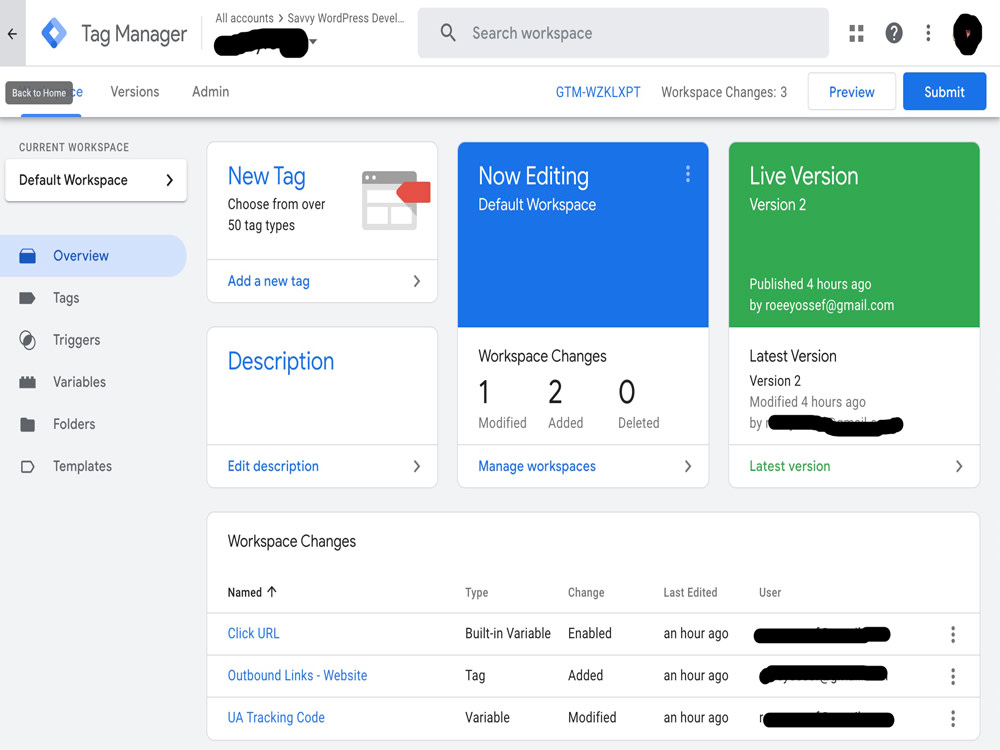This screenshot has width=1000, height=750.
Task: Click the chevron beside Add a new tag
Action: pos(416,281)
